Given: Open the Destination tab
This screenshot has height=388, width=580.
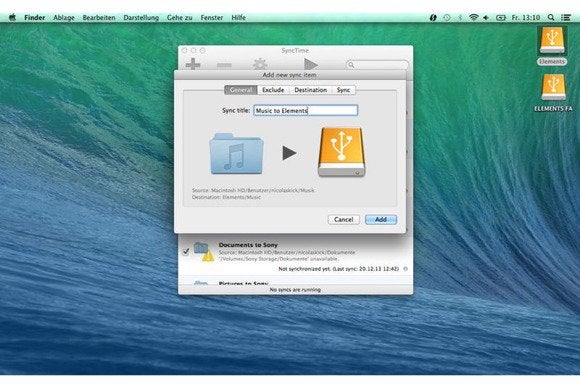Looking at the screenshot, I should 310,90.
